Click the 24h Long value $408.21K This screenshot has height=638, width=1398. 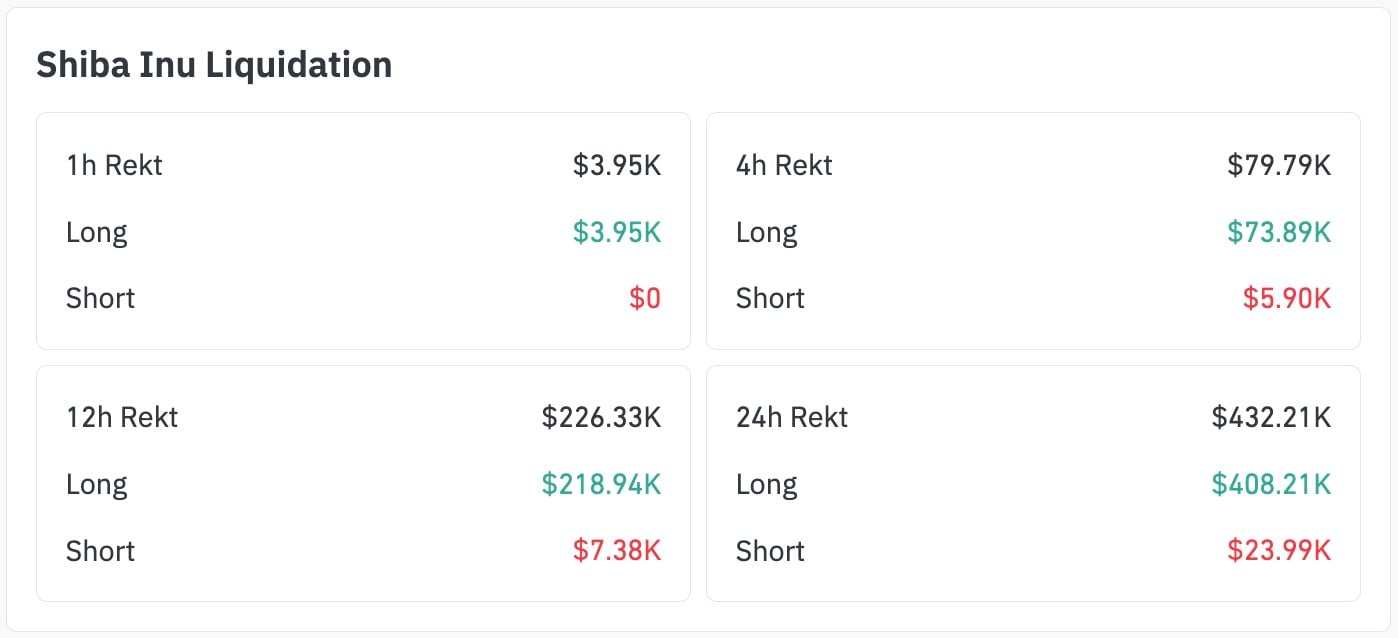click(1271, 484)
